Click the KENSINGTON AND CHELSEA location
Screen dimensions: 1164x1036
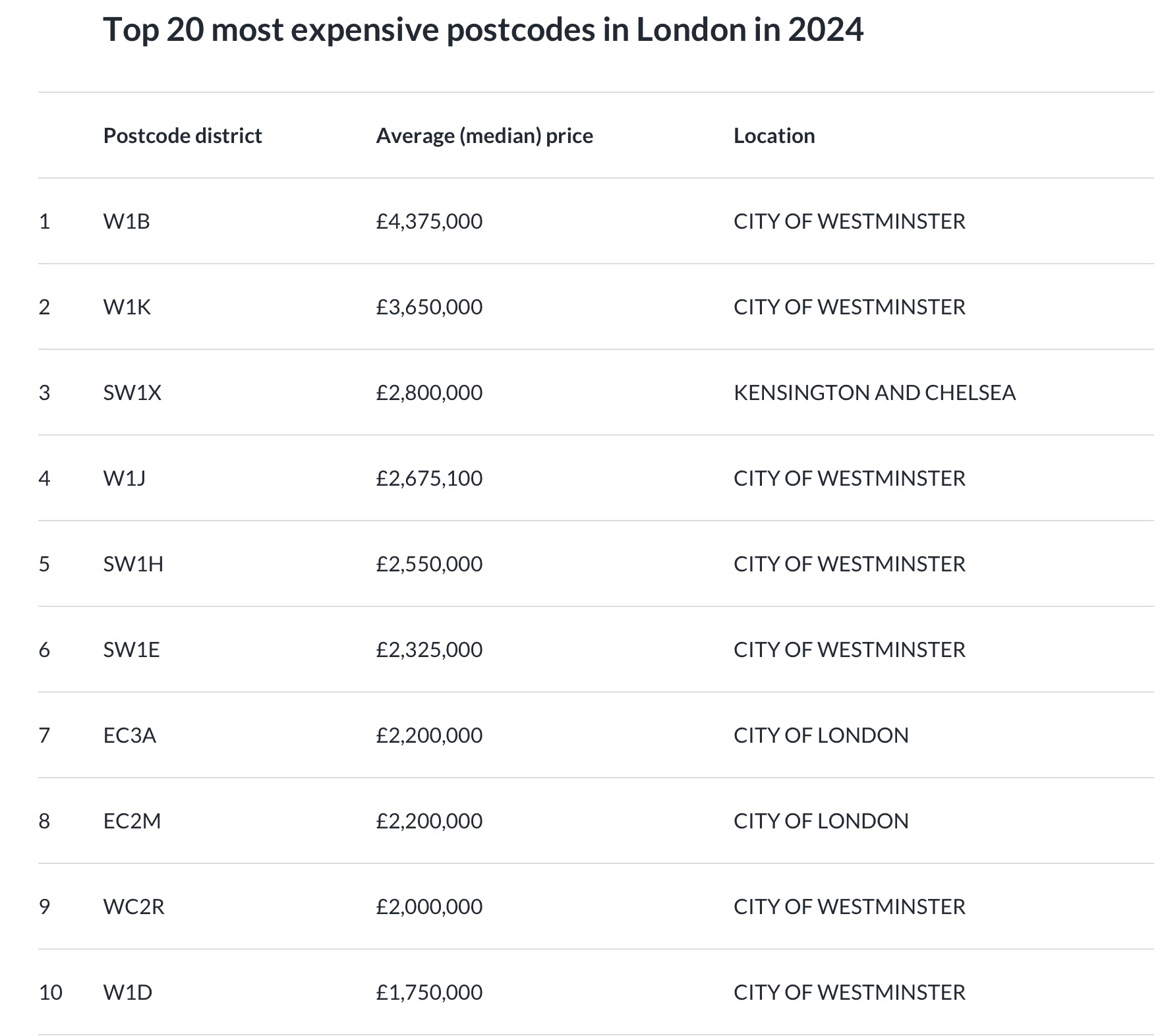[875, 393]
